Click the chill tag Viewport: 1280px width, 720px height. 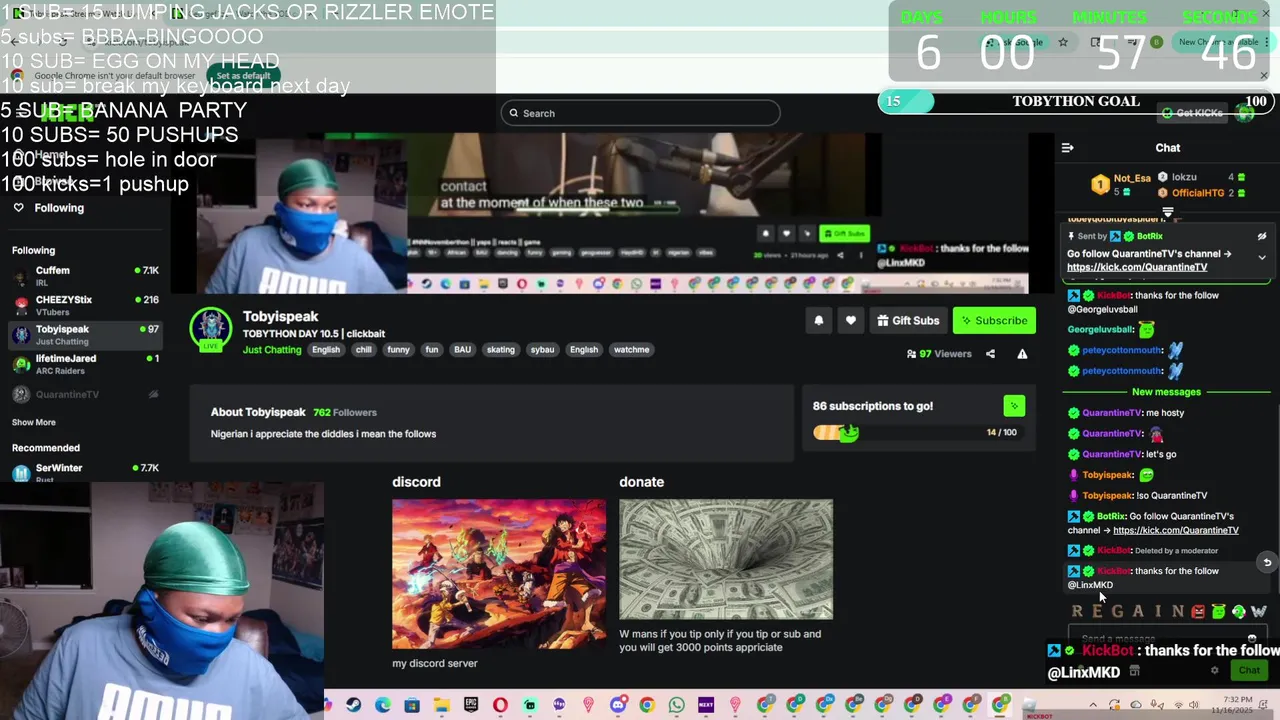coord(363,350)
